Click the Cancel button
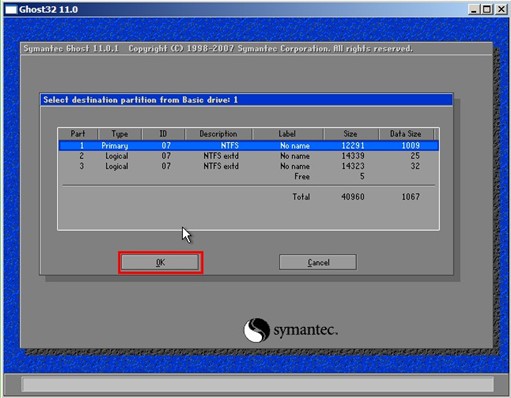This screenshot has height=398, width=511. [318, 262]
